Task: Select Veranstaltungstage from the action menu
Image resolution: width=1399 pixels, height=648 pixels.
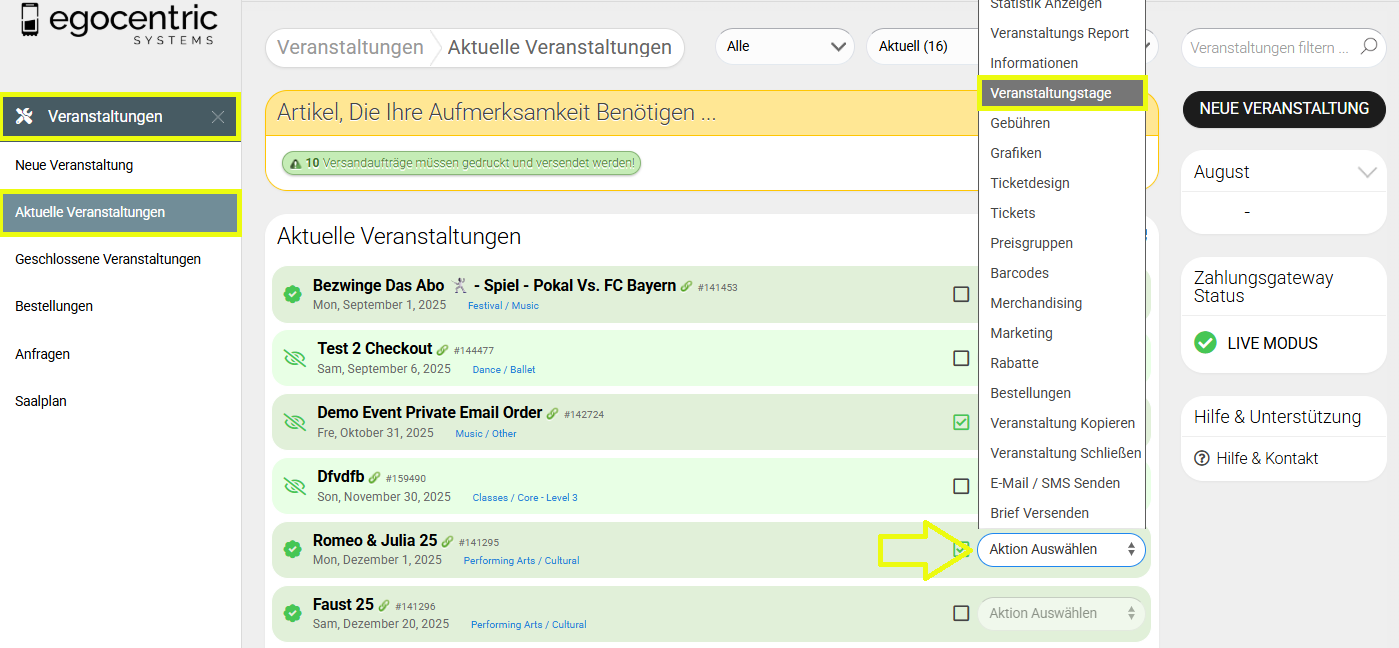Action: tap(1061, 93)
